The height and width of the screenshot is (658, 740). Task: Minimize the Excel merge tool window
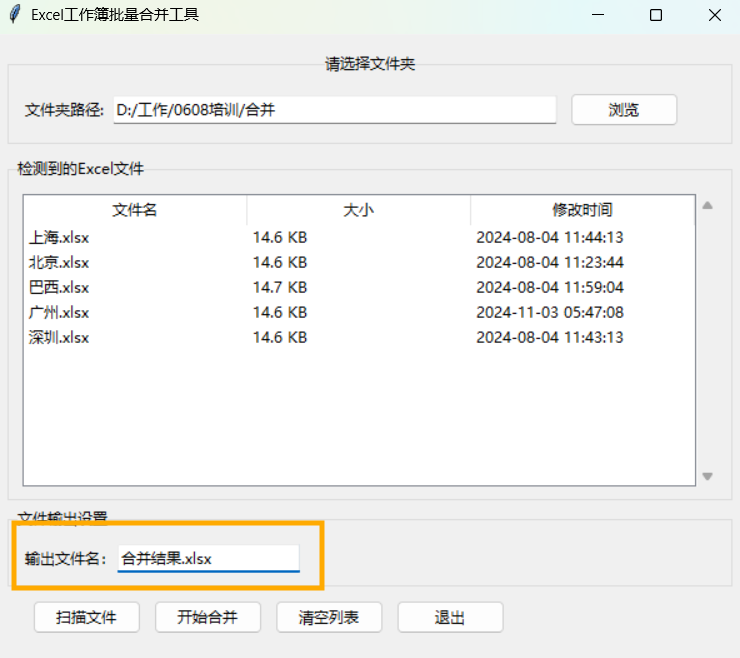[598, 15]
